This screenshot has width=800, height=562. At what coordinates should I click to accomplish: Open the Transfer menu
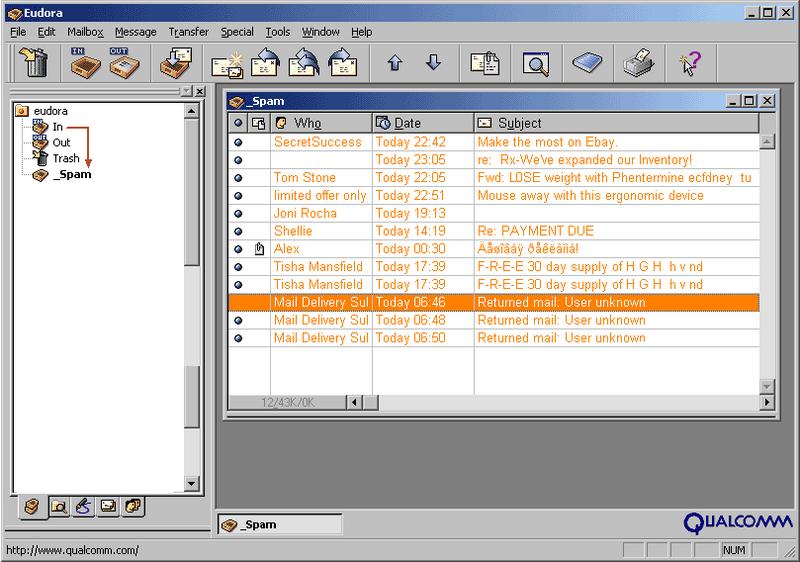(x=189, y=32)
